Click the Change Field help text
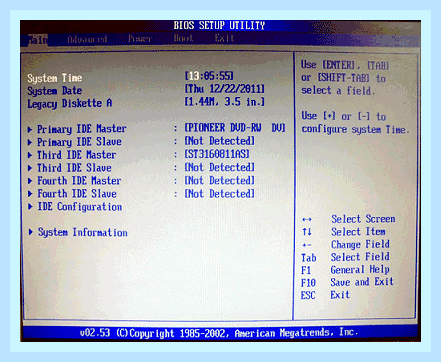The width and height of the screenshot is (441, 362). (x=360, y=245)
